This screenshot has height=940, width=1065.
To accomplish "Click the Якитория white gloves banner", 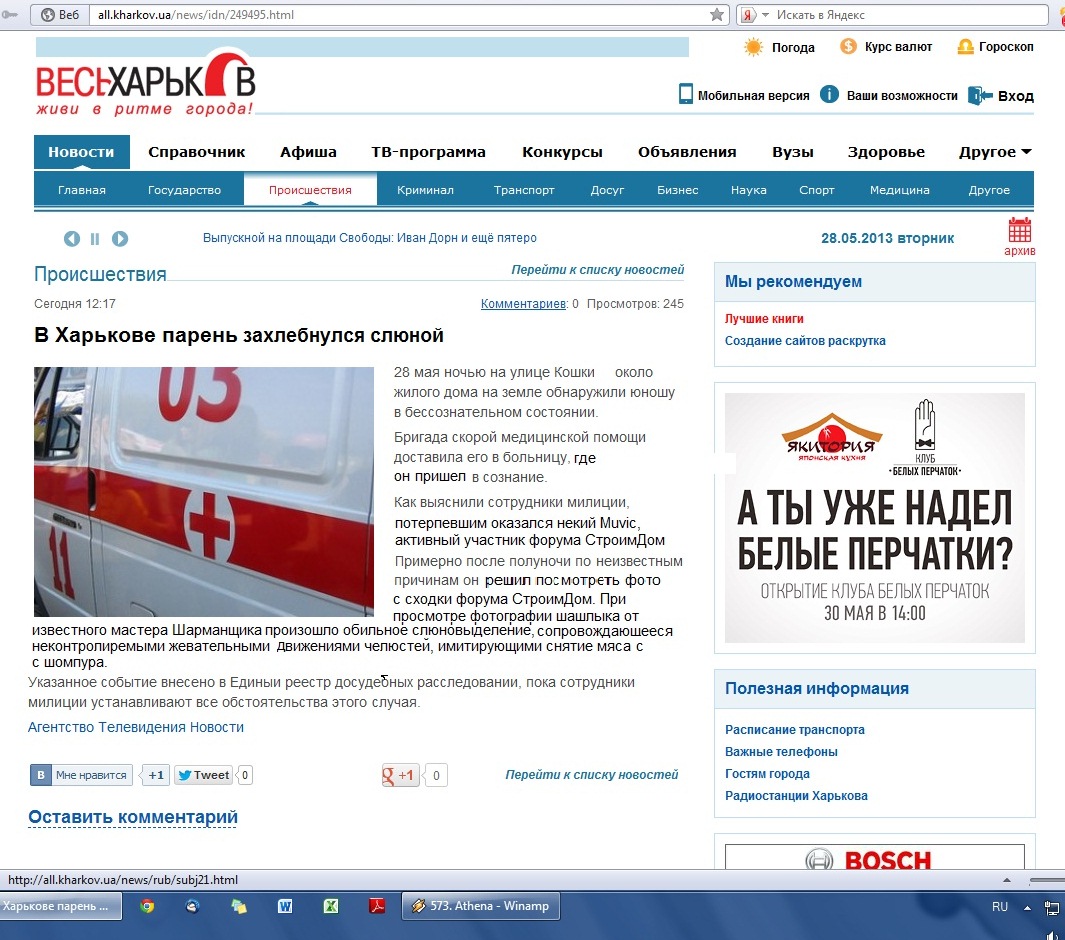I will tap(875, 518).
